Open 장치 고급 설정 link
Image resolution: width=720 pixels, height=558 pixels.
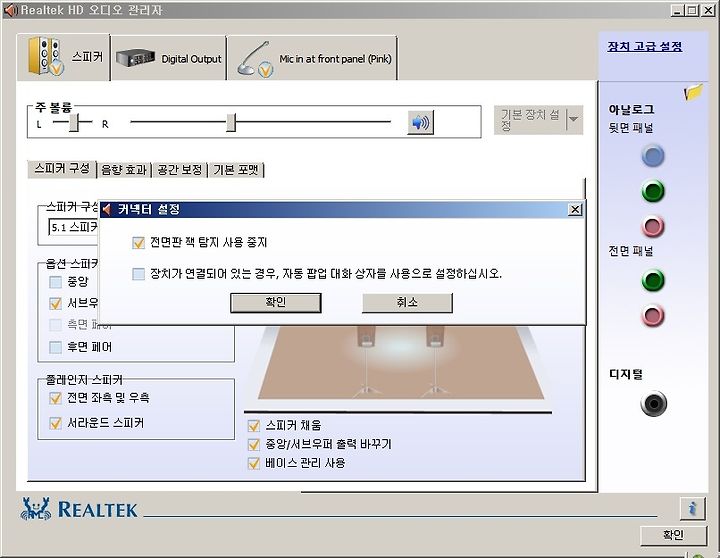(x=645, y=46)
